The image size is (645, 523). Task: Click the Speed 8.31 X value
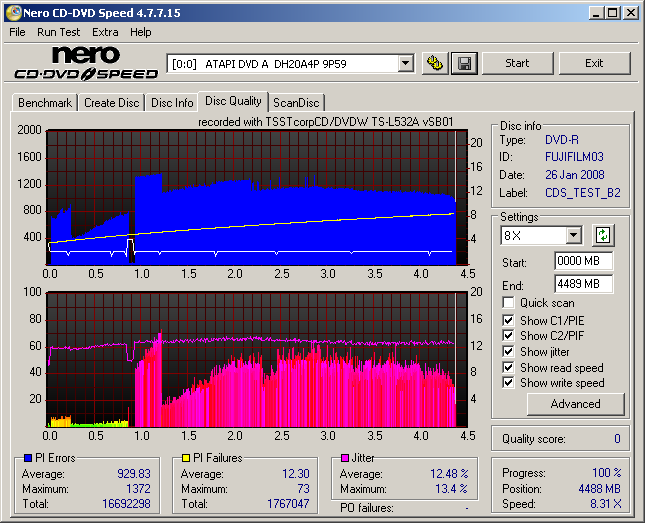tap(606, 504)
